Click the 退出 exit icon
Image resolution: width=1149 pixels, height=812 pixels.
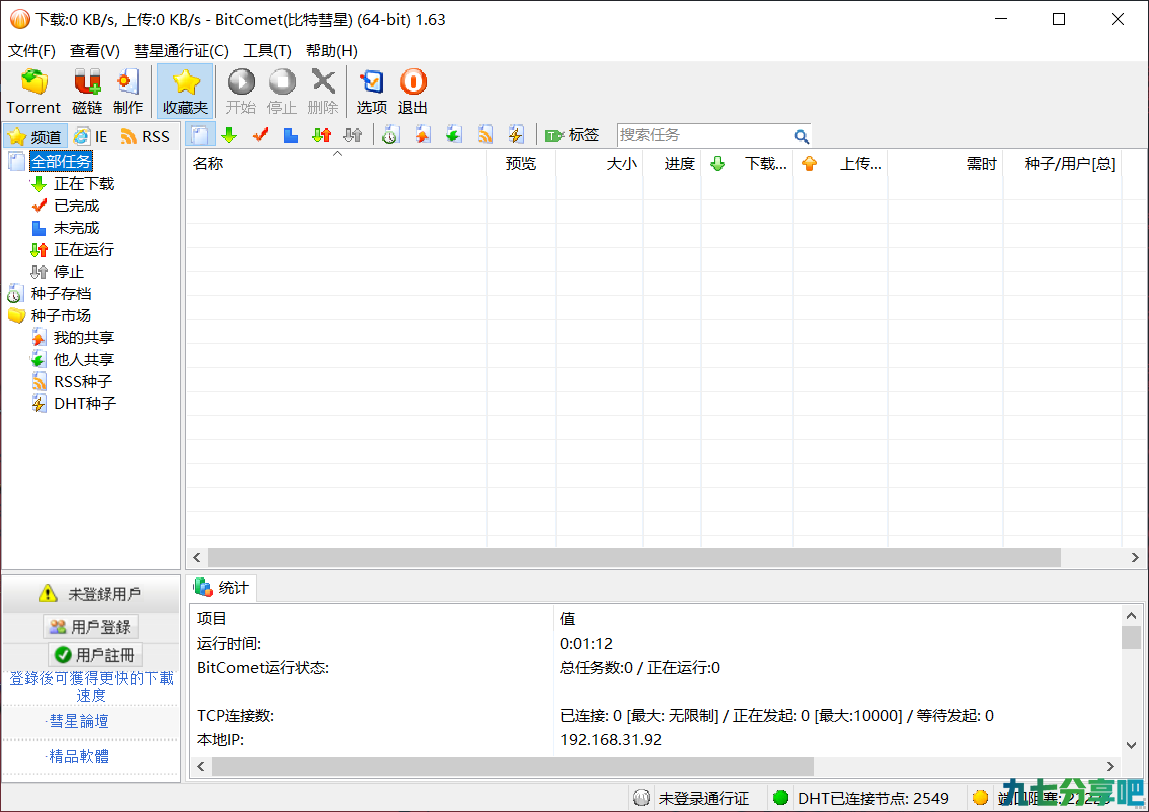pos(413,91)
